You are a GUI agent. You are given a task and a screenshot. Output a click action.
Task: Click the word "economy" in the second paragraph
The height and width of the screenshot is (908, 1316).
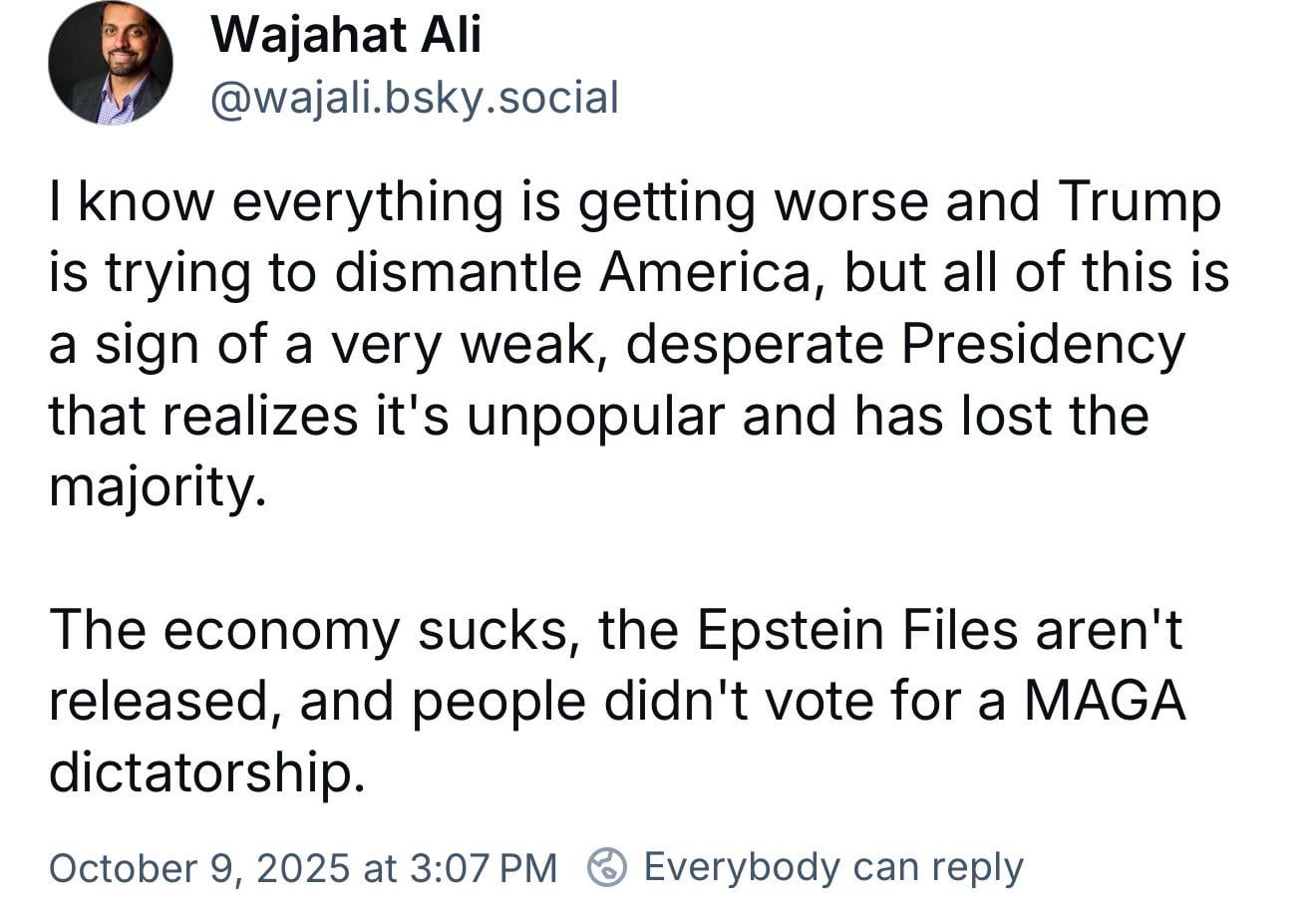tap(281, 631)
